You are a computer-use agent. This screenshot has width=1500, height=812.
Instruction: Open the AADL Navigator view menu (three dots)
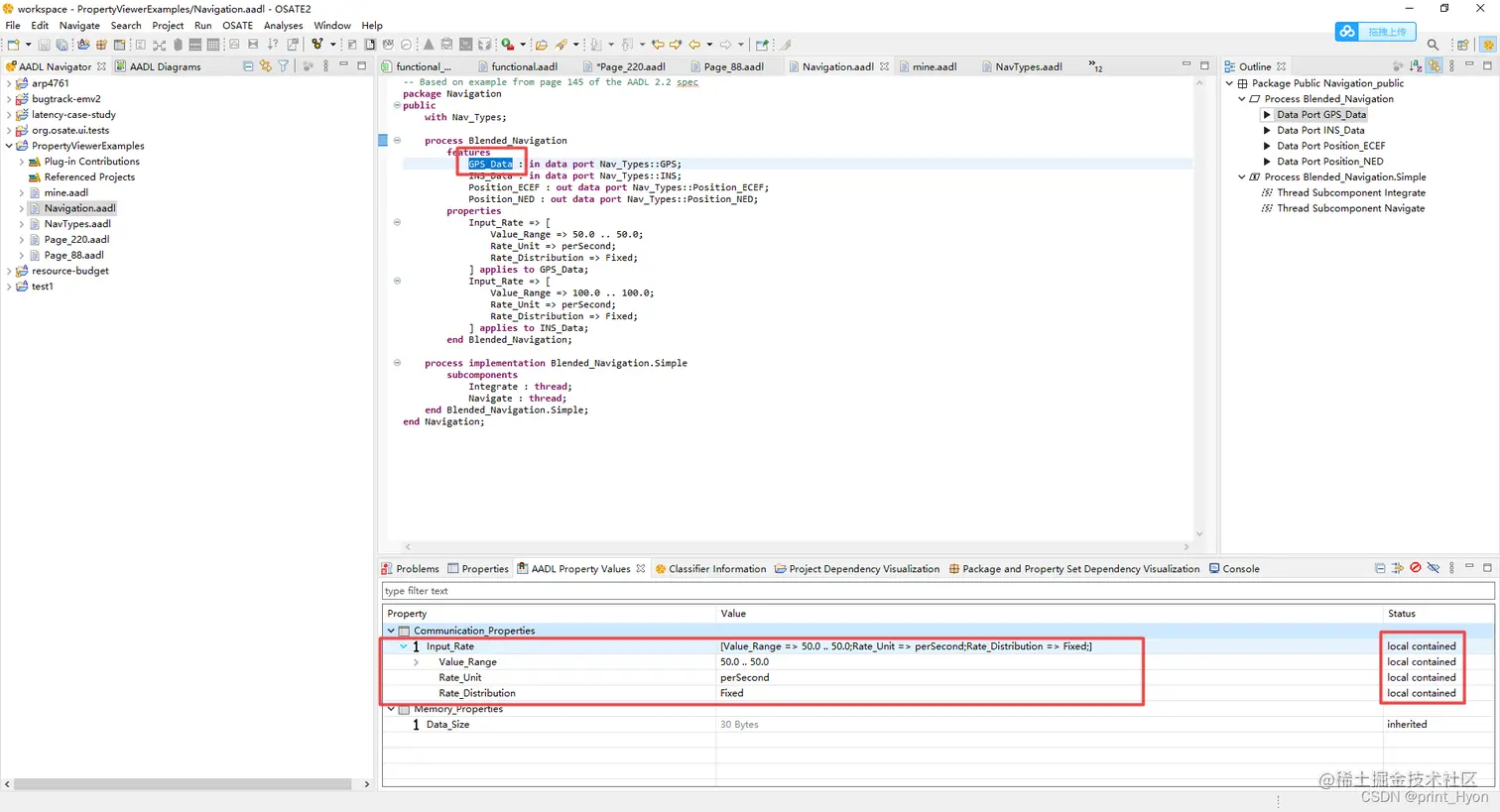pyautogui.click(x=325, y=66)
